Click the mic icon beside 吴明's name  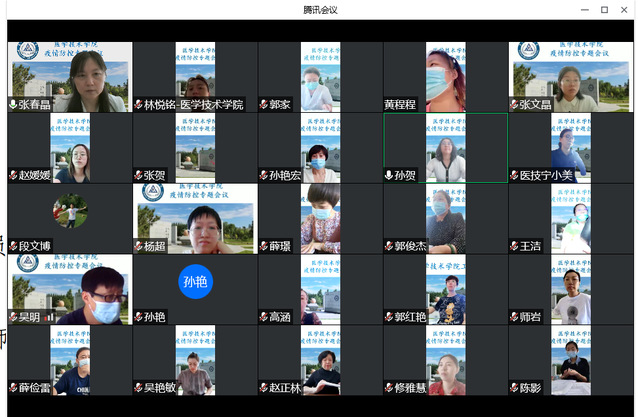[13, 317]
